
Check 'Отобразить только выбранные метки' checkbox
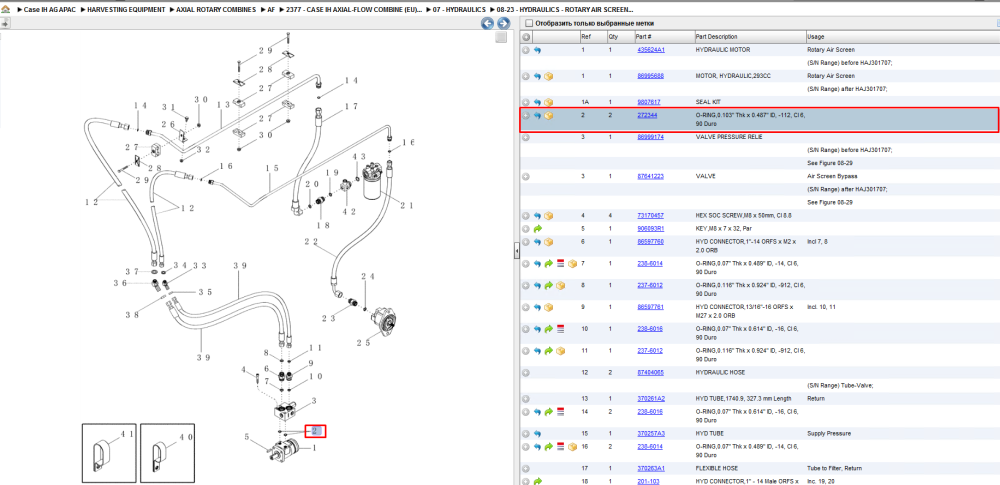pyautogui.click(x=528, y=24)
